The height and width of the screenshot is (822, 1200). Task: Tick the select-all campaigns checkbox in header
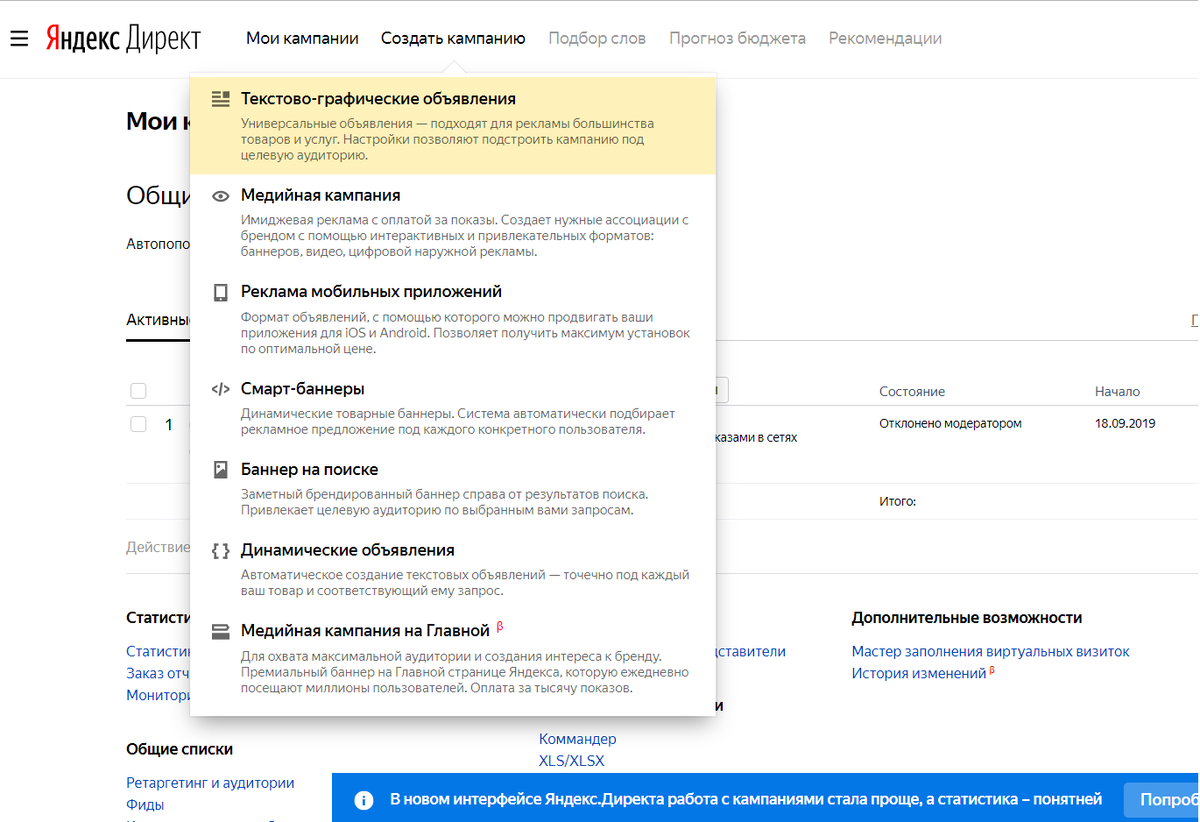pos(138,391)
